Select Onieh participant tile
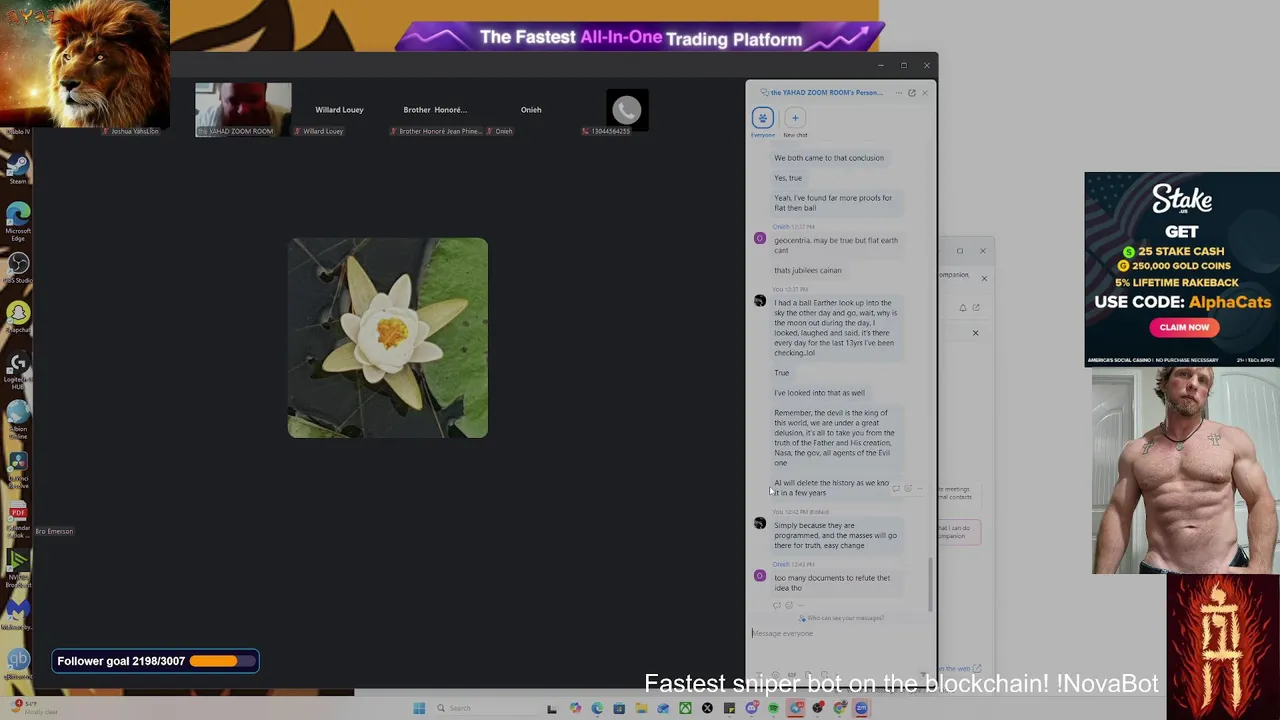Viewport: 1280px width, 720px height. tap(531, 110)
